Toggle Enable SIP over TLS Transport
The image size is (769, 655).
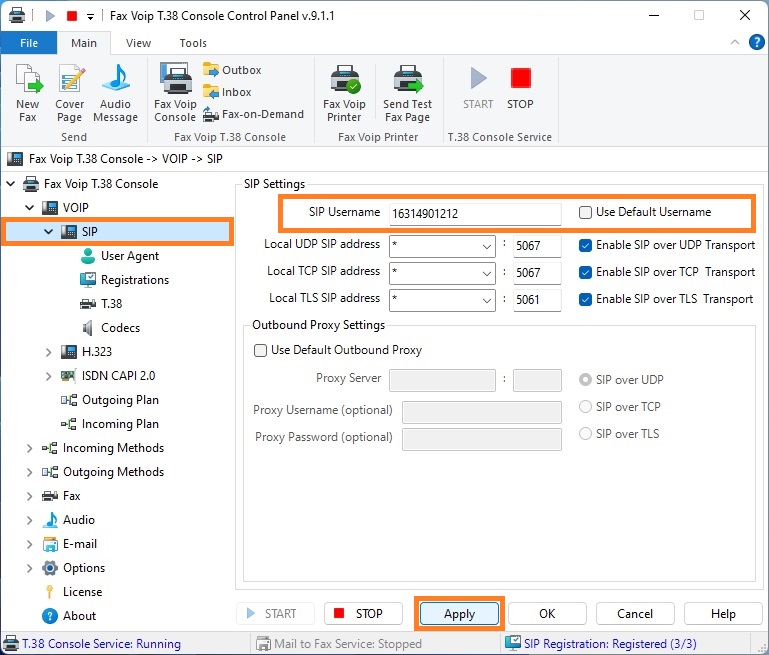point(585,299)
